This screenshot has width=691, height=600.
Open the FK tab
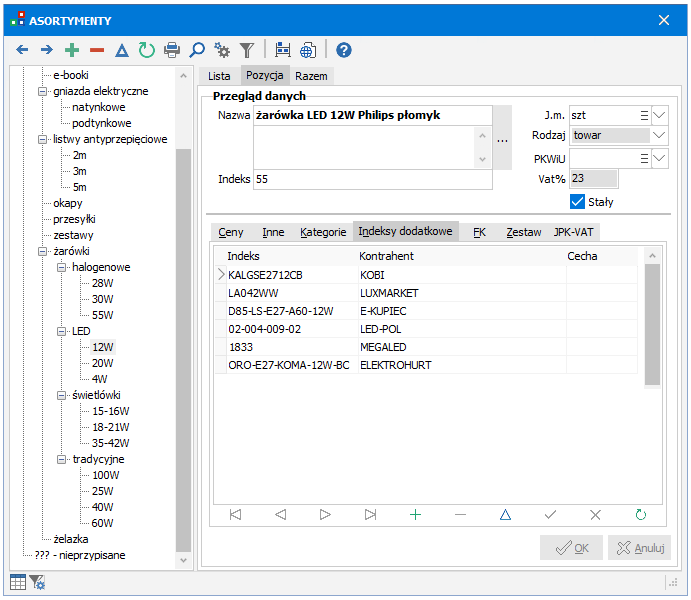[479, 232]
